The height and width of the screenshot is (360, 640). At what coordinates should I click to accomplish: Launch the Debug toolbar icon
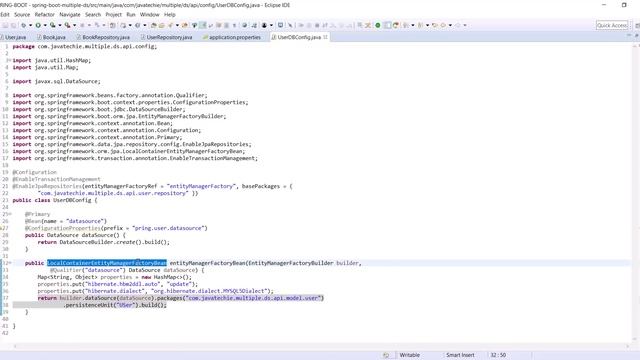coord(23,25)
